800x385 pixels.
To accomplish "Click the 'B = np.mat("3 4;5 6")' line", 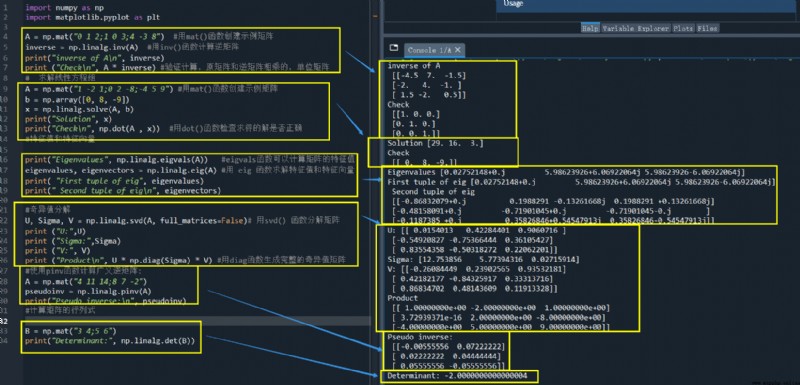I will (x=70, y=331).
